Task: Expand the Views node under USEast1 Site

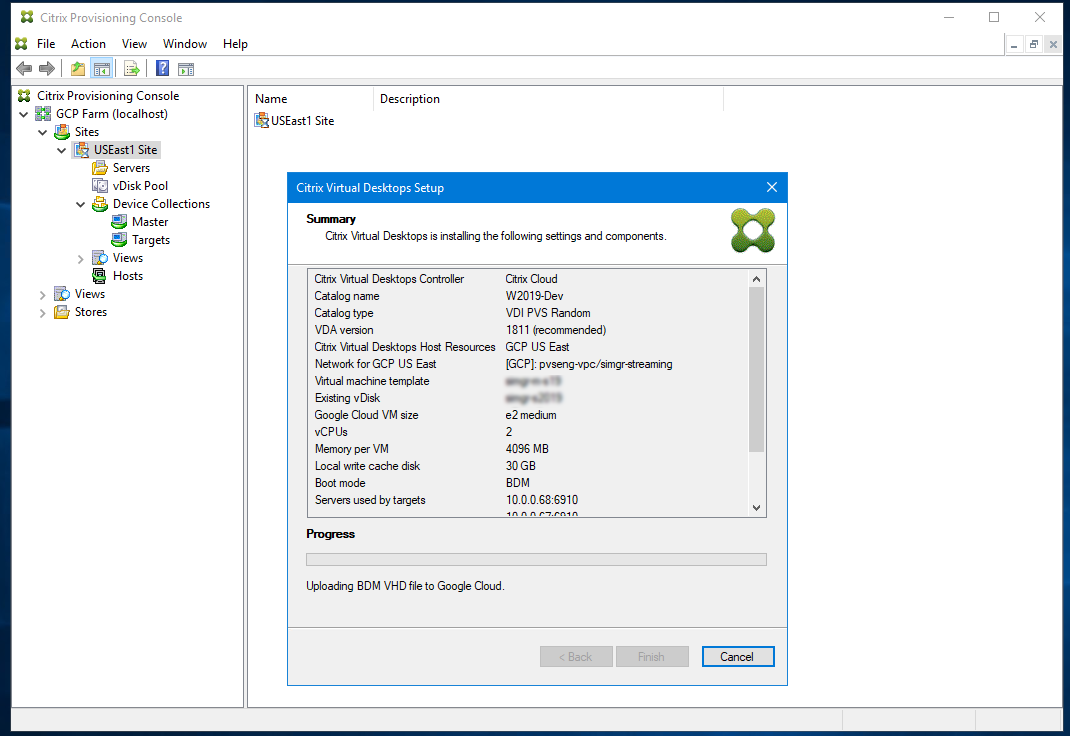Action: 81,257
